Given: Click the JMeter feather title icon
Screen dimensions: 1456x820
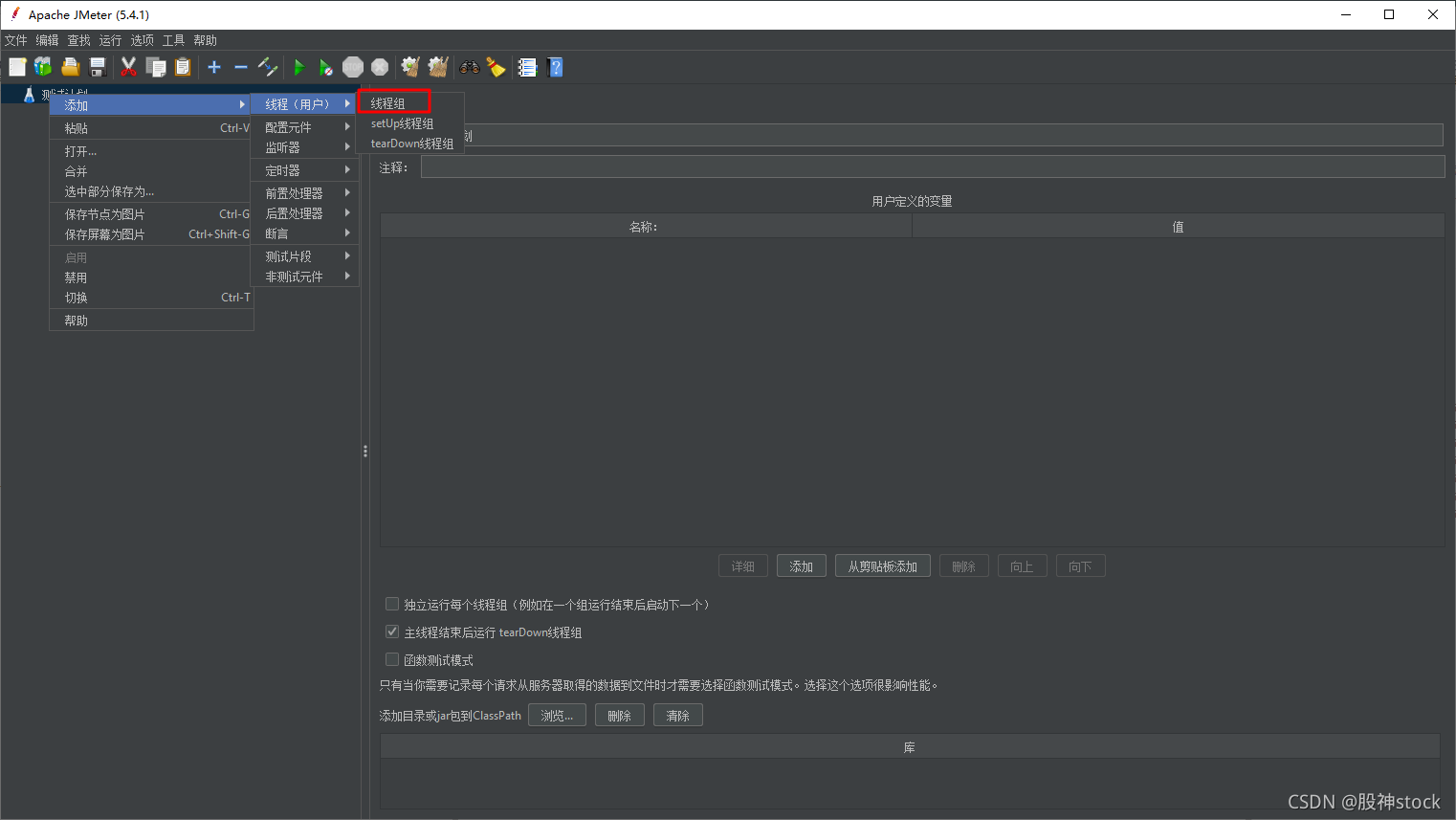Looking at the screenshot, I should pyautogui.click(x=14, y=14).
